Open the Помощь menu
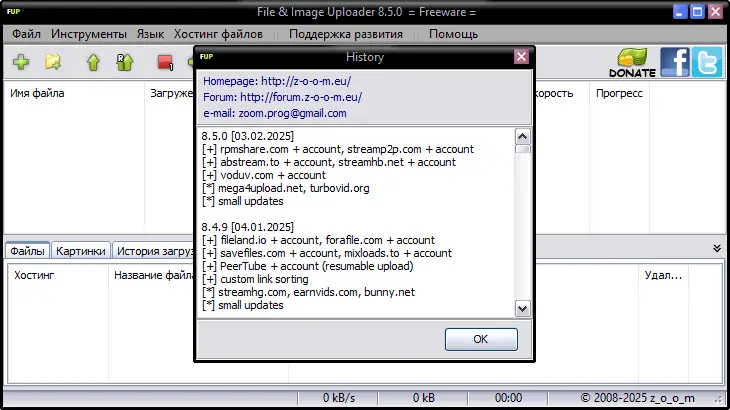730x410 pixels. (453, 34)
